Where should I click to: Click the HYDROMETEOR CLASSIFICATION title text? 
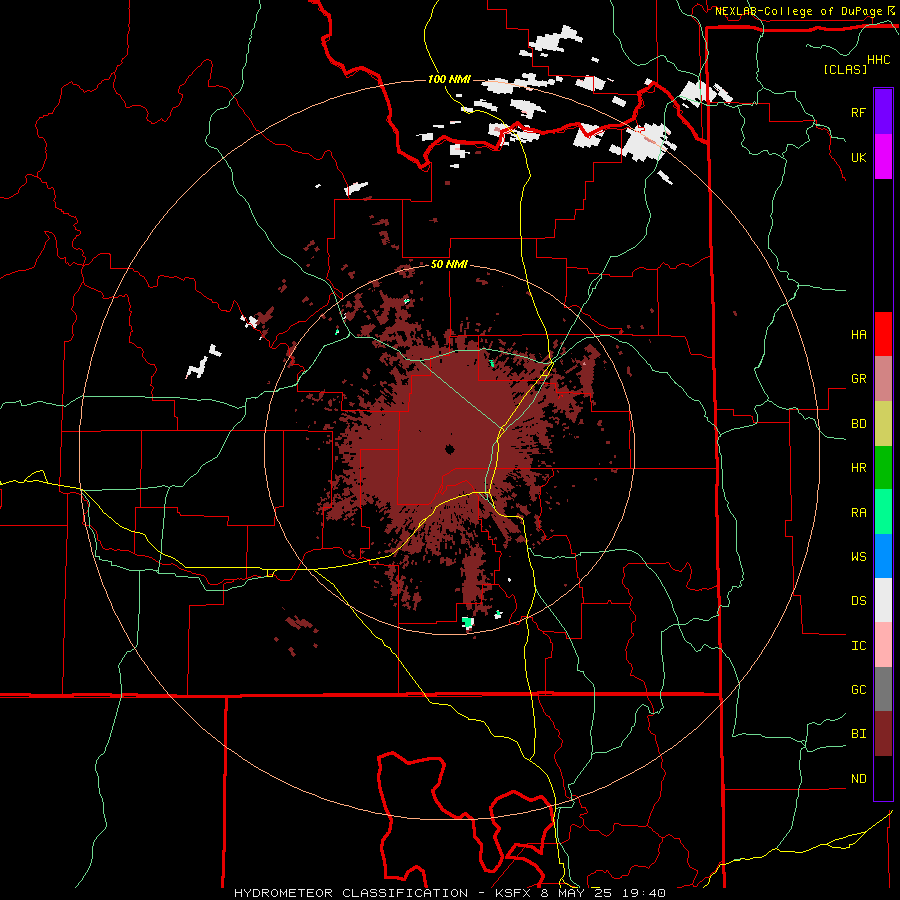pyautogui.click(x=351, y=893)
